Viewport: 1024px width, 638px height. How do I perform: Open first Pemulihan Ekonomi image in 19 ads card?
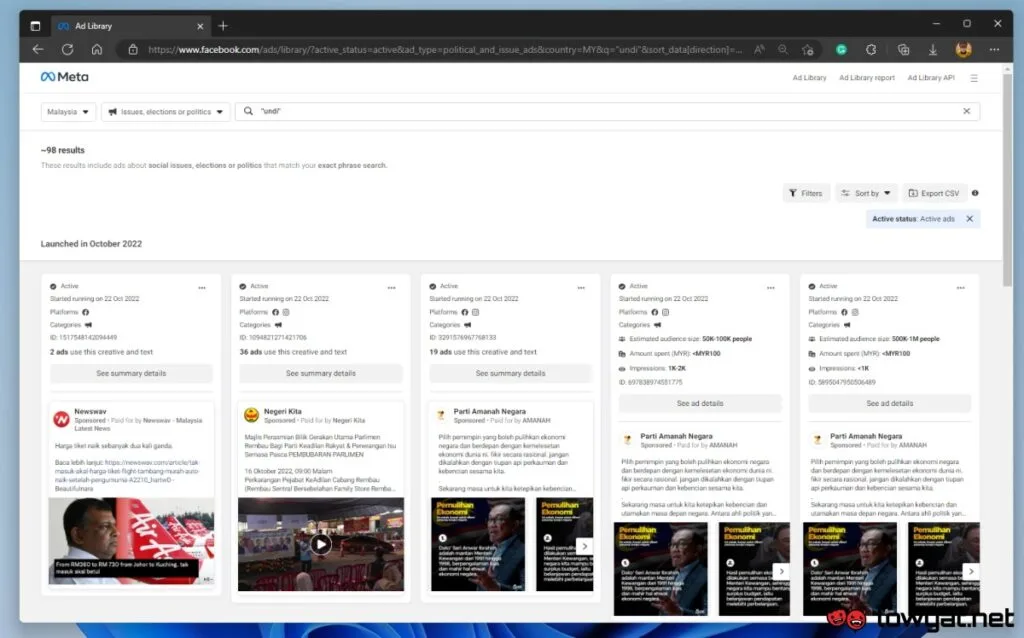(478, 545)
